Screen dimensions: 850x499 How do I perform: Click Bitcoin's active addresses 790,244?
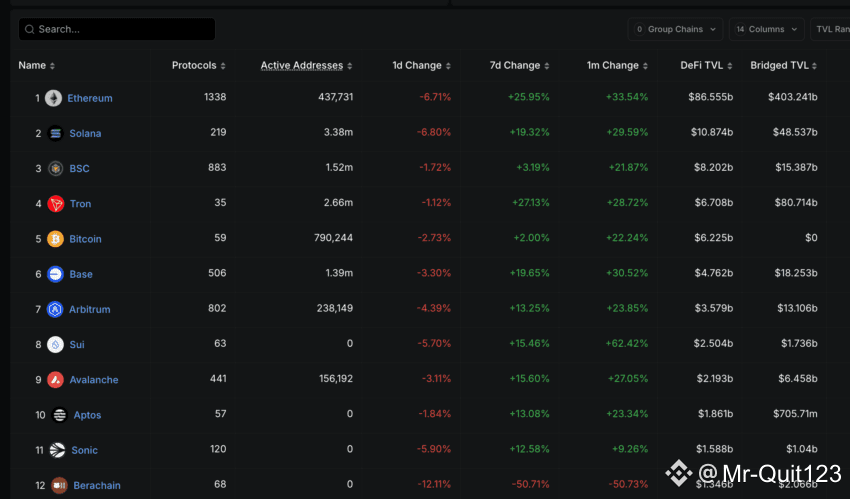click(333, 238)
